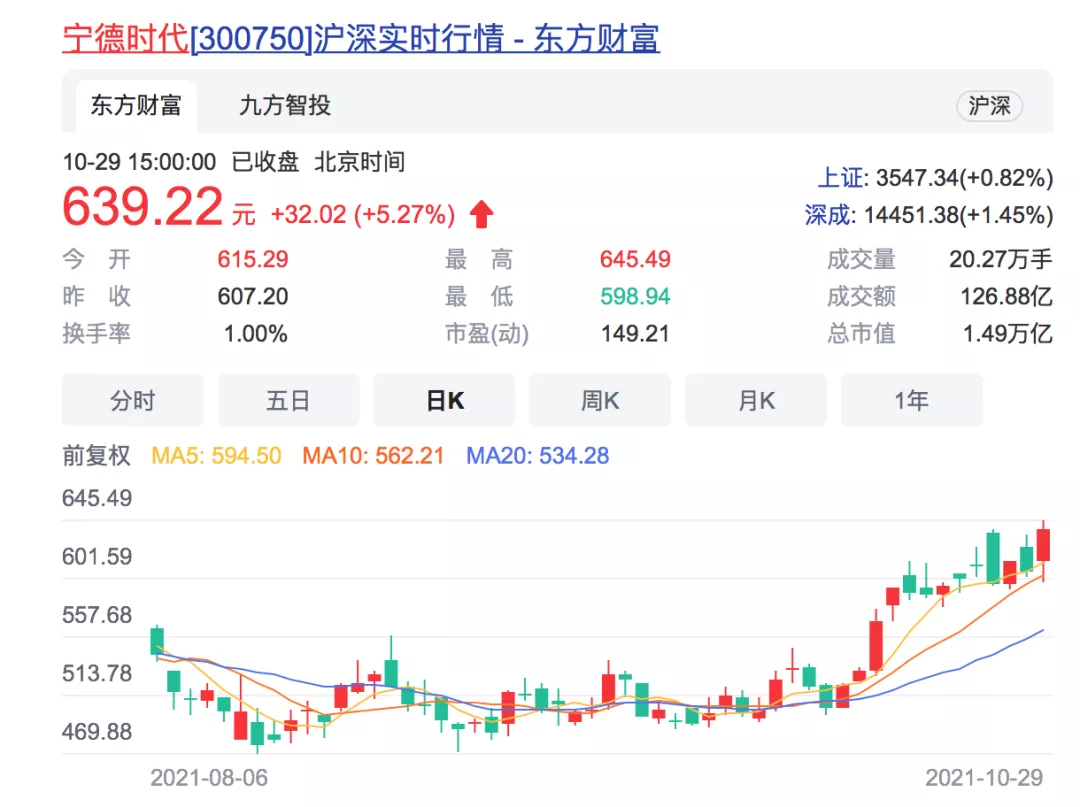Click the 上证 index value 3547.34(+0.82%)
This screenshot has height=807, width=1080.
964,178
